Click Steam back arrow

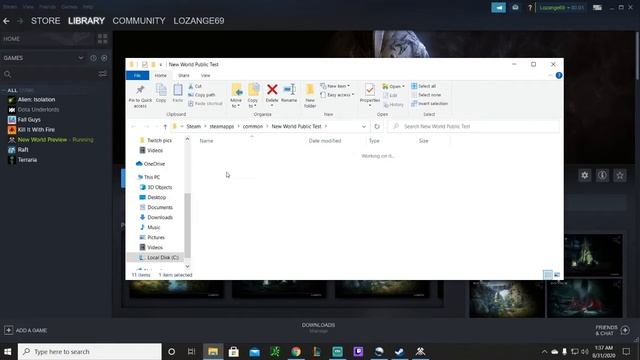point(7,21)
